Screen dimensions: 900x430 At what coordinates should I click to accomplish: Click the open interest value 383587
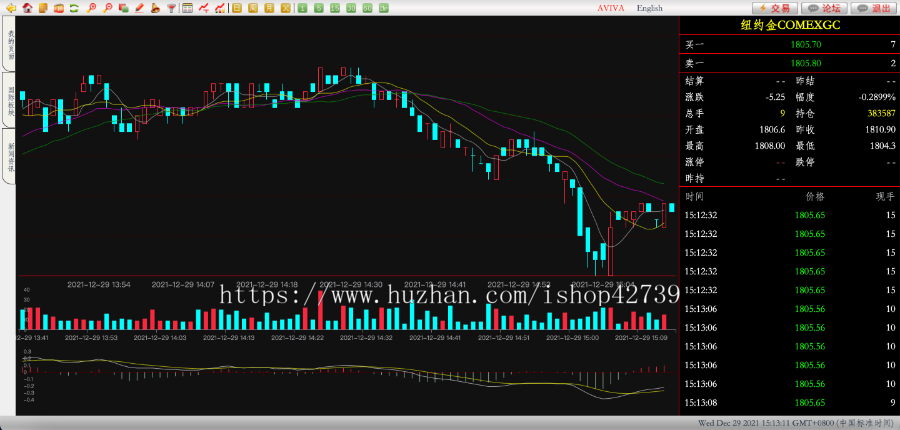tap(881, 113)
